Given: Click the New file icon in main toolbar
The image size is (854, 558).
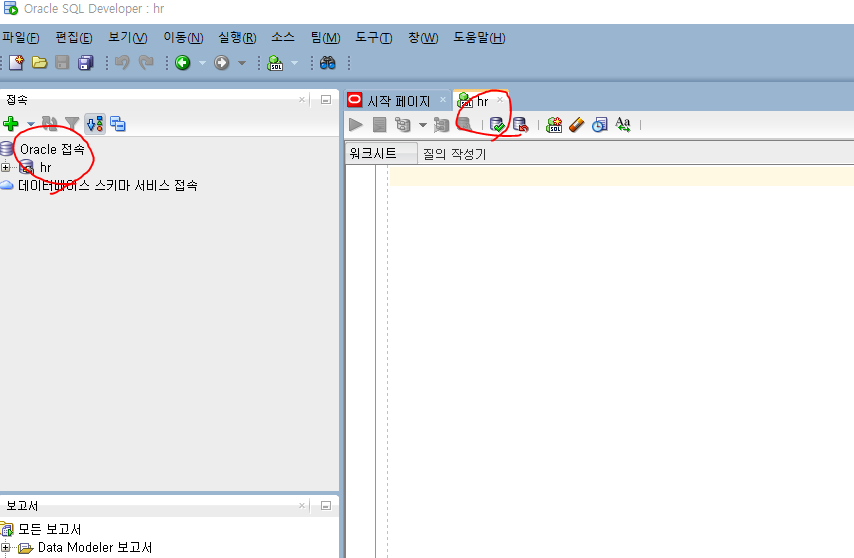Looking at the screenshot, I should [16, 63].
